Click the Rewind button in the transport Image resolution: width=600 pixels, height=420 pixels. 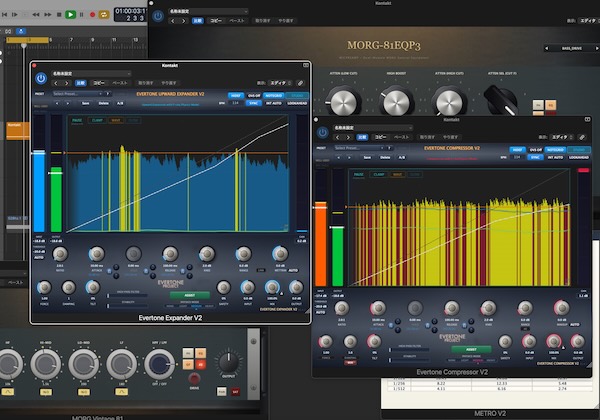point(36,15)
